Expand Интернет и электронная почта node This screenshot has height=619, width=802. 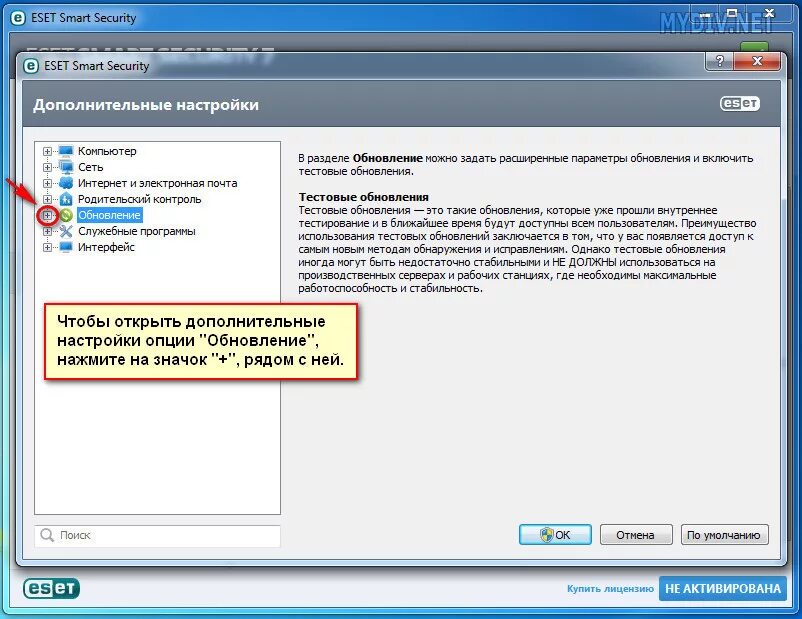[47, 183]
